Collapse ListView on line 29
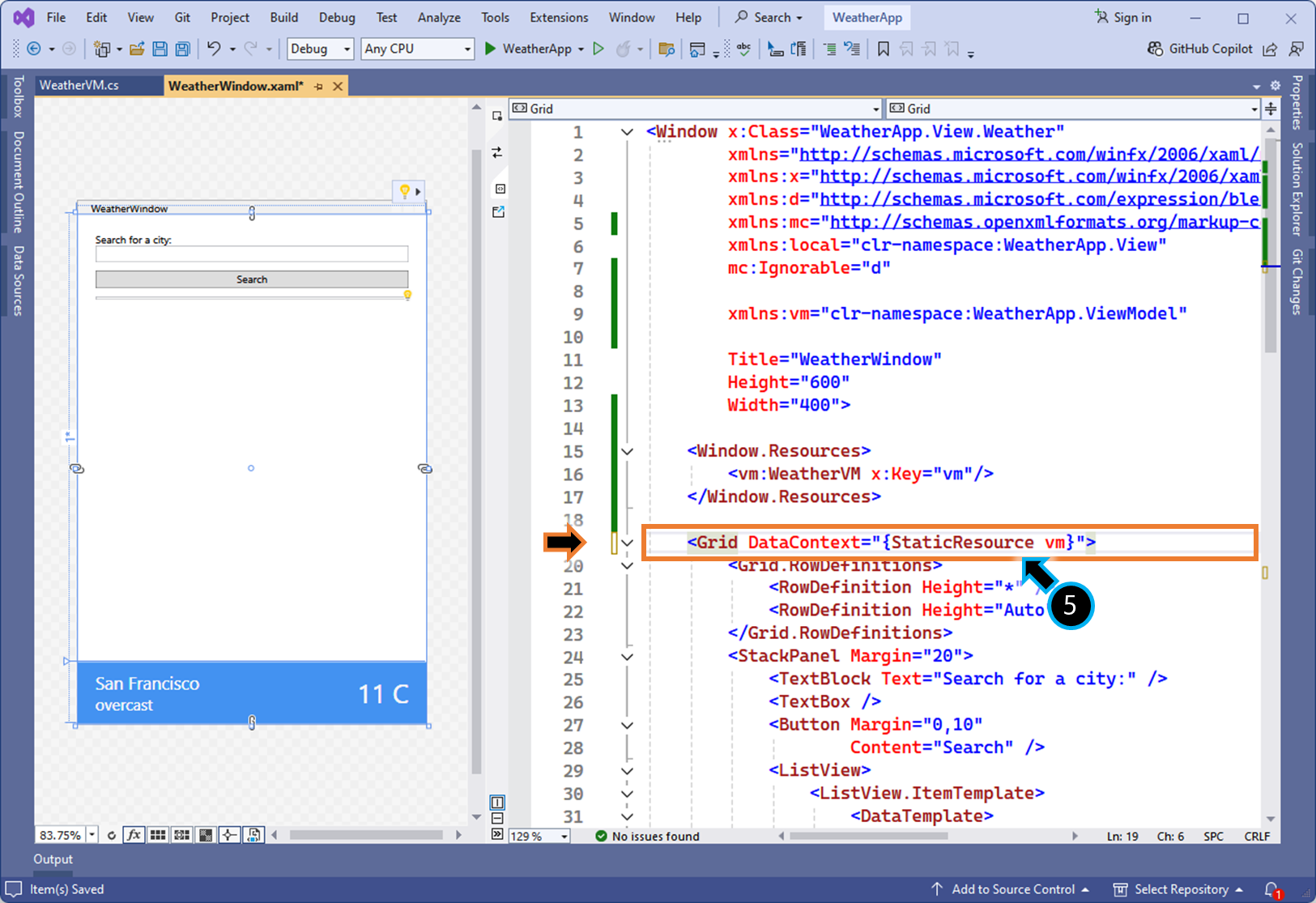The width and height of the screenshot is (1316, 903). pos(627,771)
